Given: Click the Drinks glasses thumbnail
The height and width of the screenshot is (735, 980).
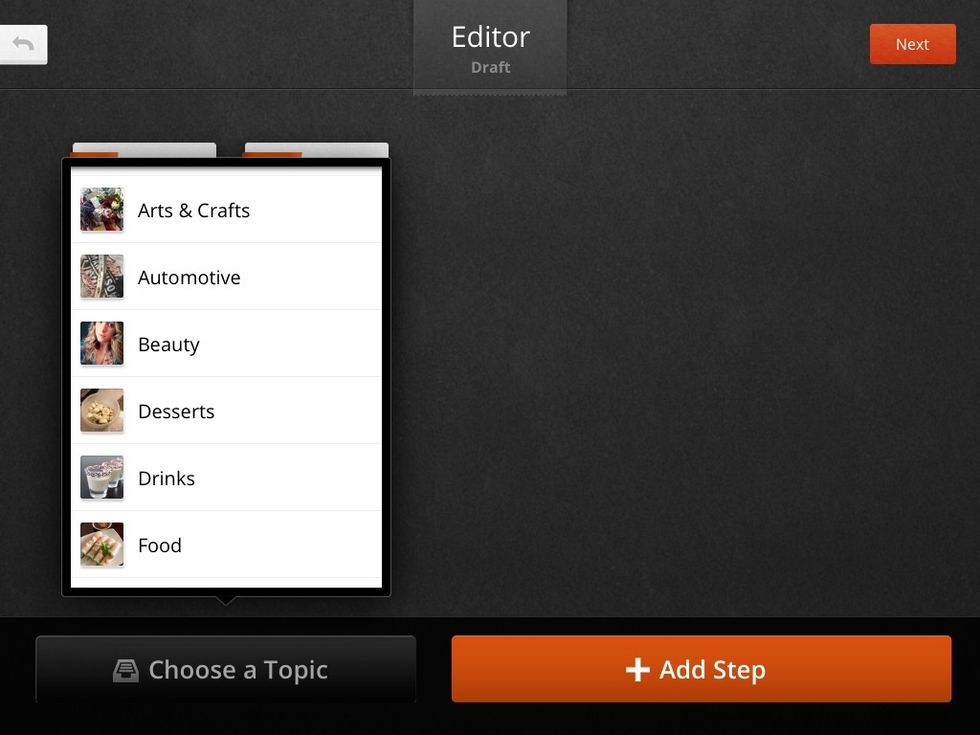Looking at the screenshot, I should [102, 477].
